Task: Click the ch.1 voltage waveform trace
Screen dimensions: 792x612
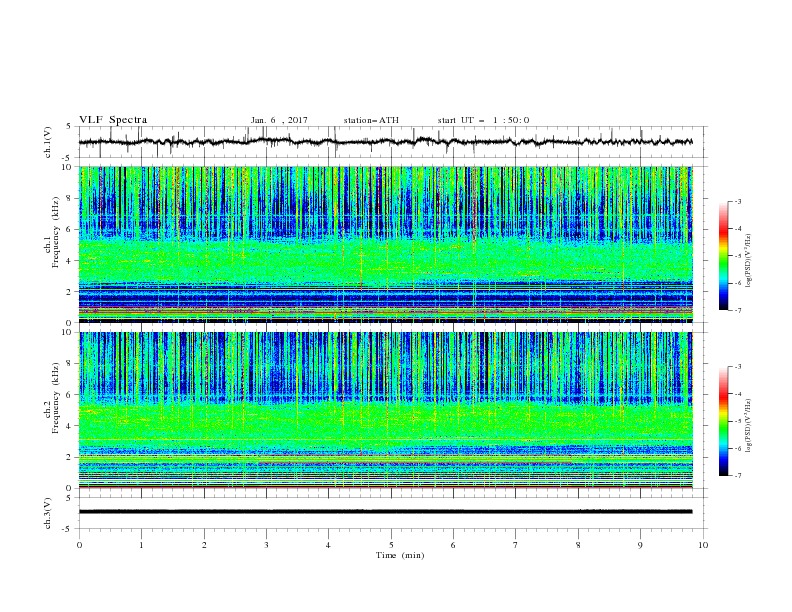Action: point(385,142)
